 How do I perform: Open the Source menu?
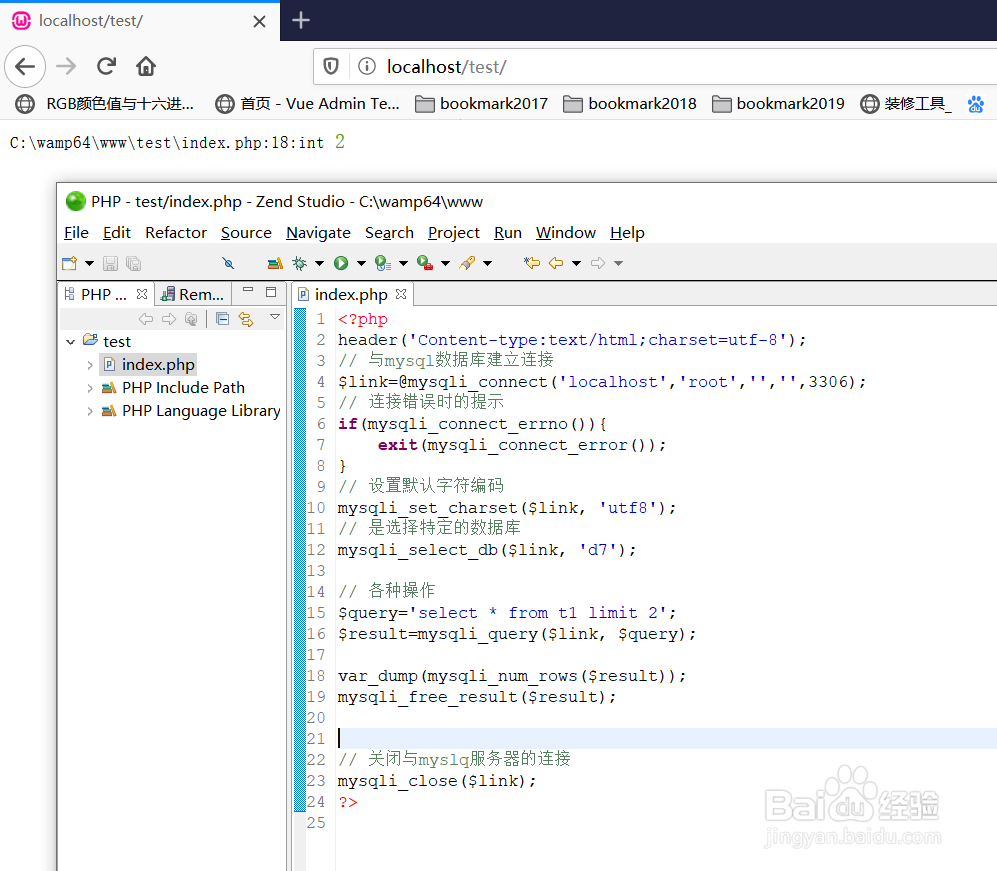tap(246, 233)
